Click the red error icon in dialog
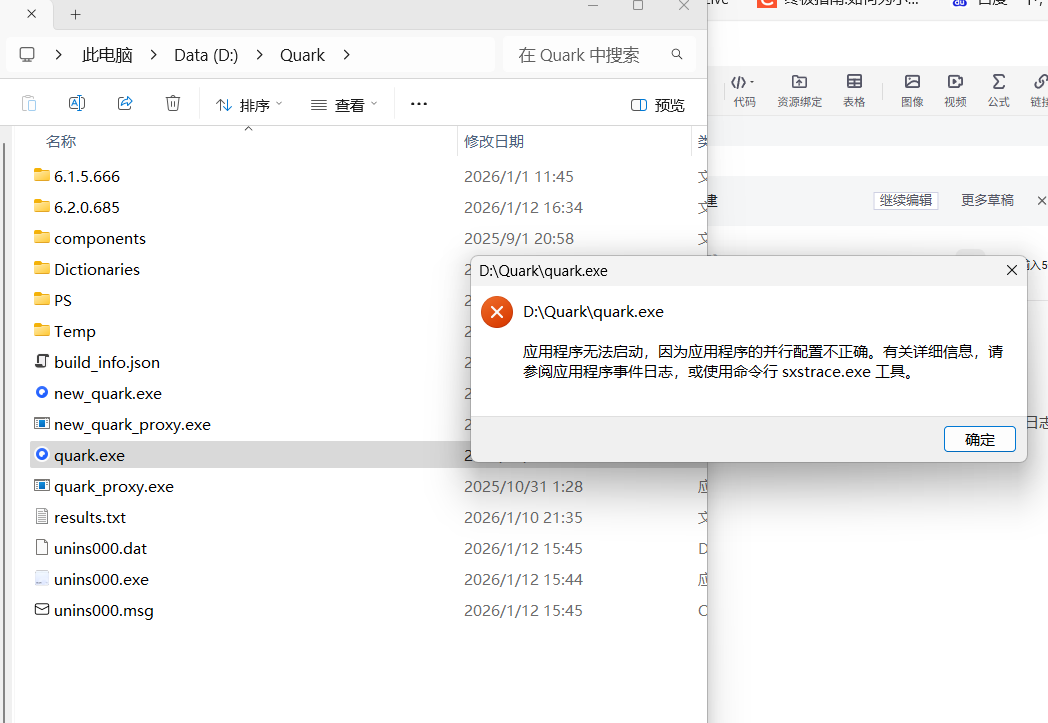This screenshot has height=723, width=1048. pos(497,312)
